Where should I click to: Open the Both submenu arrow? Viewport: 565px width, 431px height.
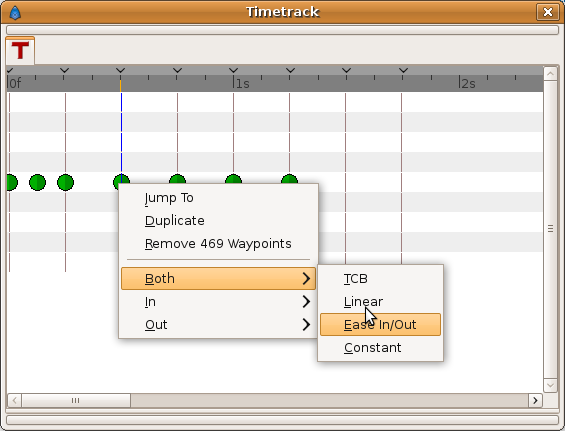306,279
